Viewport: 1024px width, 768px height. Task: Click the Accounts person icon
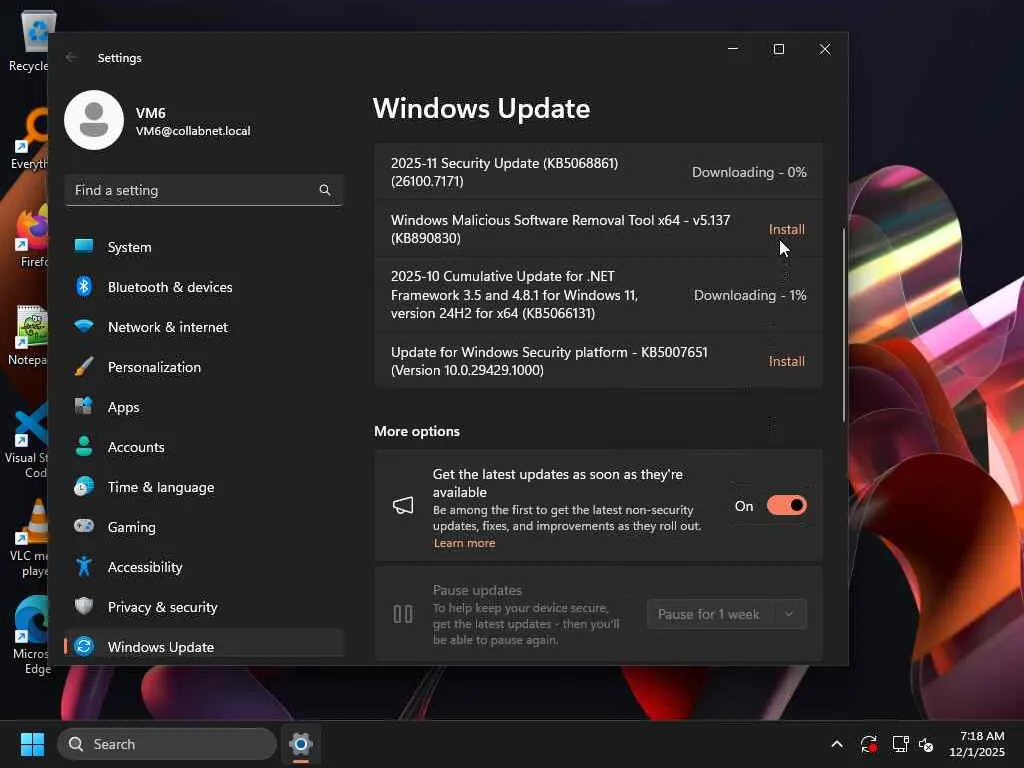tap(84, 446)
